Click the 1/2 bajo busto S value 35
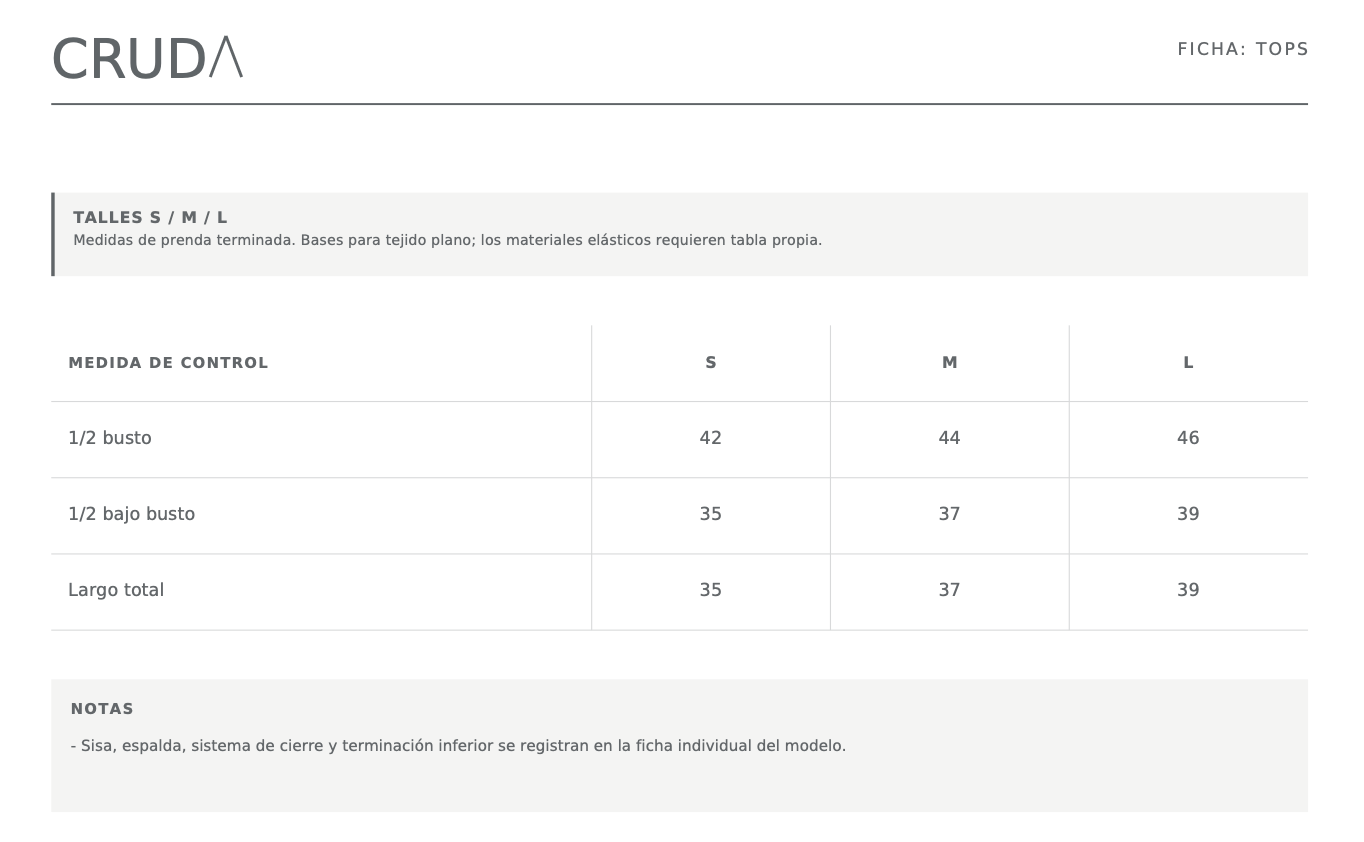 point(711,514)
